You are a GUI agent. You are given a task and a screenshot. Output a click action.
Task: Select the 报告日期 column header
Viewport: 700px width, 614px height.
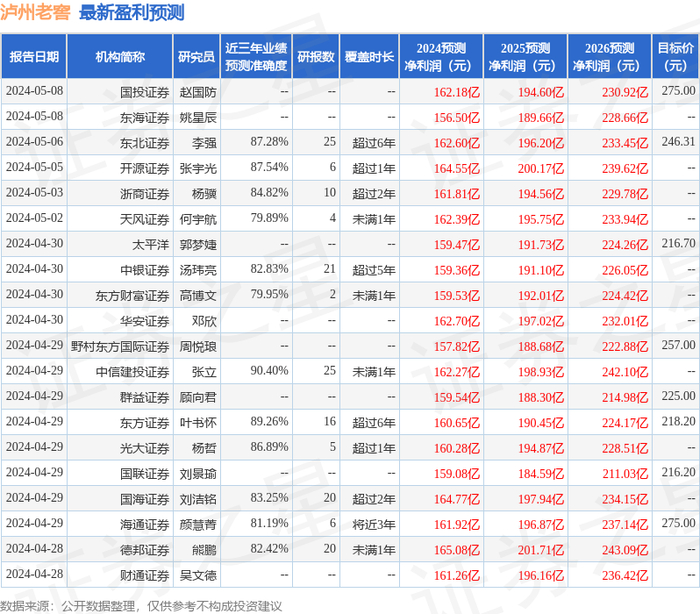(x=34, y=56)
